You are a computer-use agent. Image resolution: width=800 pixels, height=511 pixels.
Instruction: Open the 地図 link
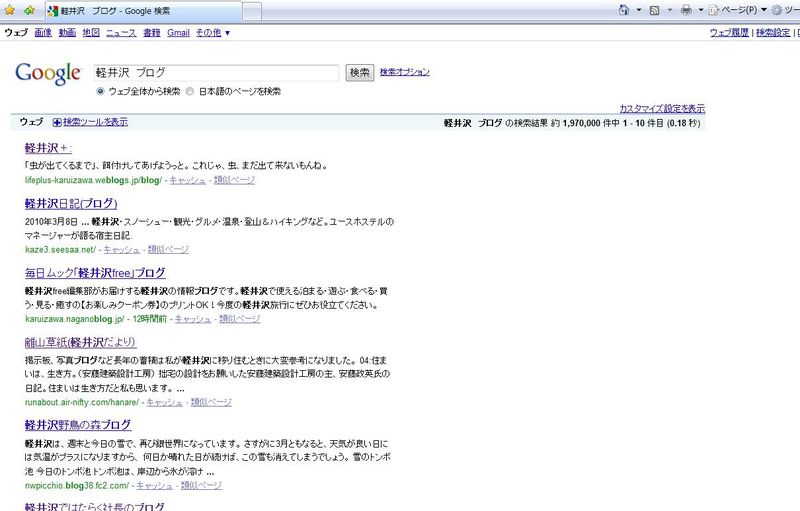[91, 33]
